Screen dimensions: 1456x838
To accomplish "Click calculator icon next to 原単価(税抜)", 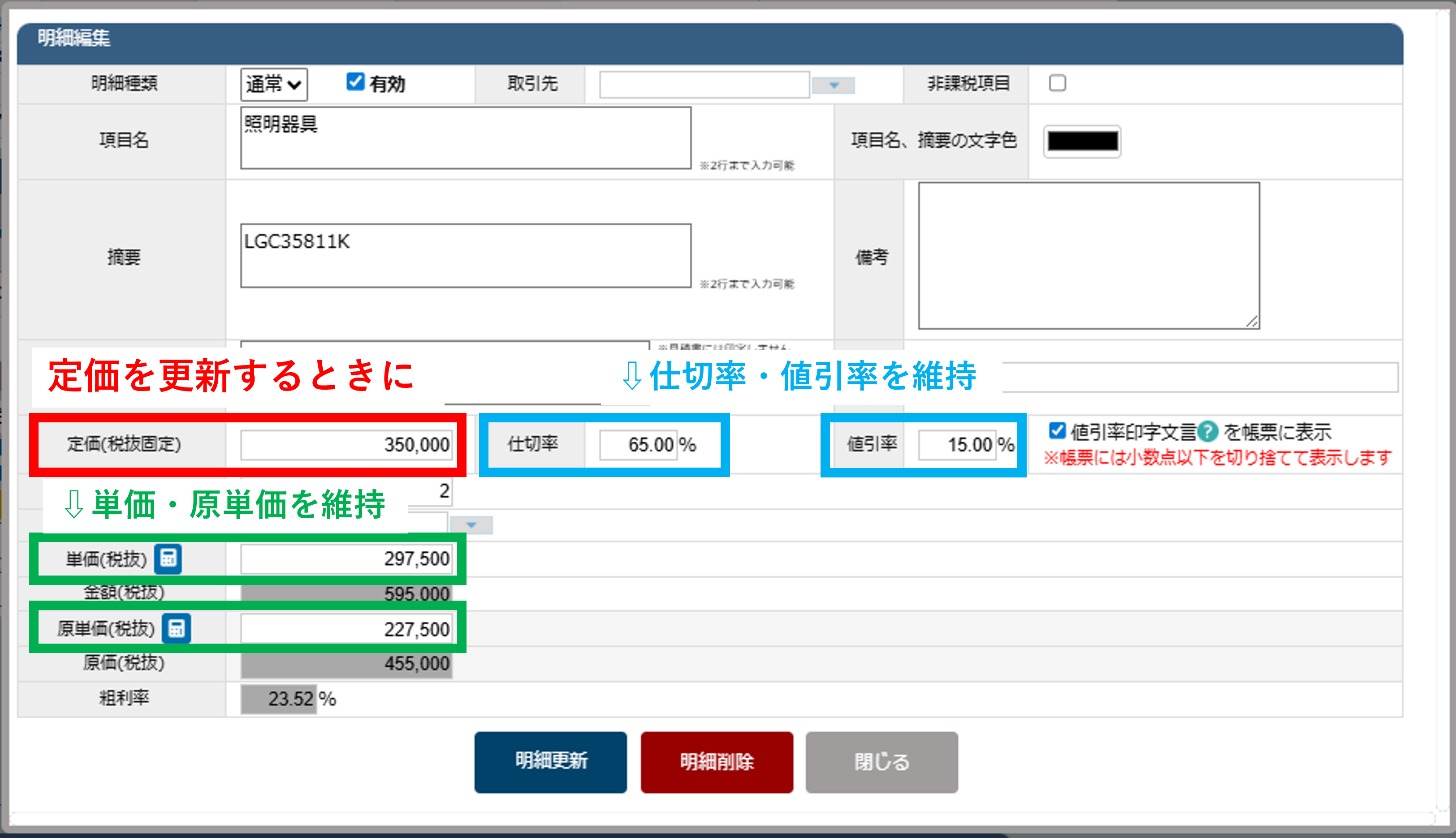I will [x=176, y=628].
